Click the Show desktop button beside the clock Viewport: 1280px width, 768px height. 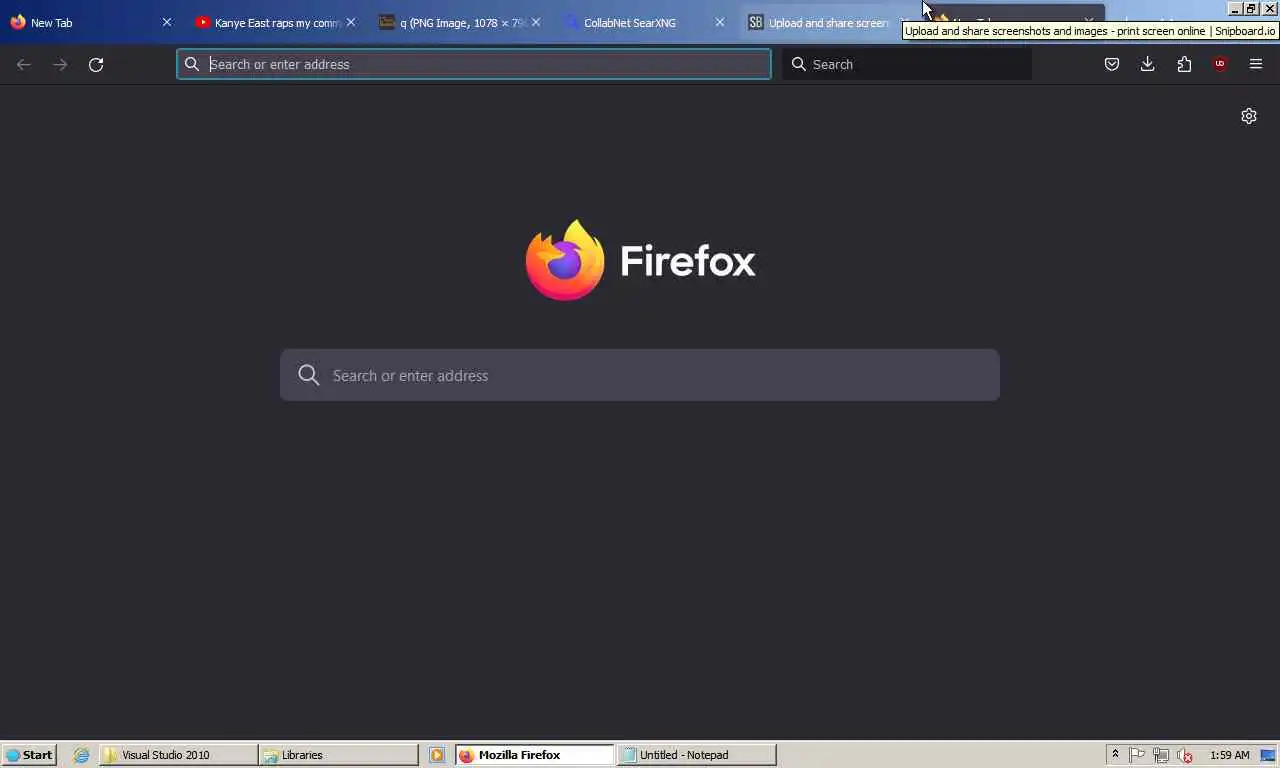[x=1269, y=755]
